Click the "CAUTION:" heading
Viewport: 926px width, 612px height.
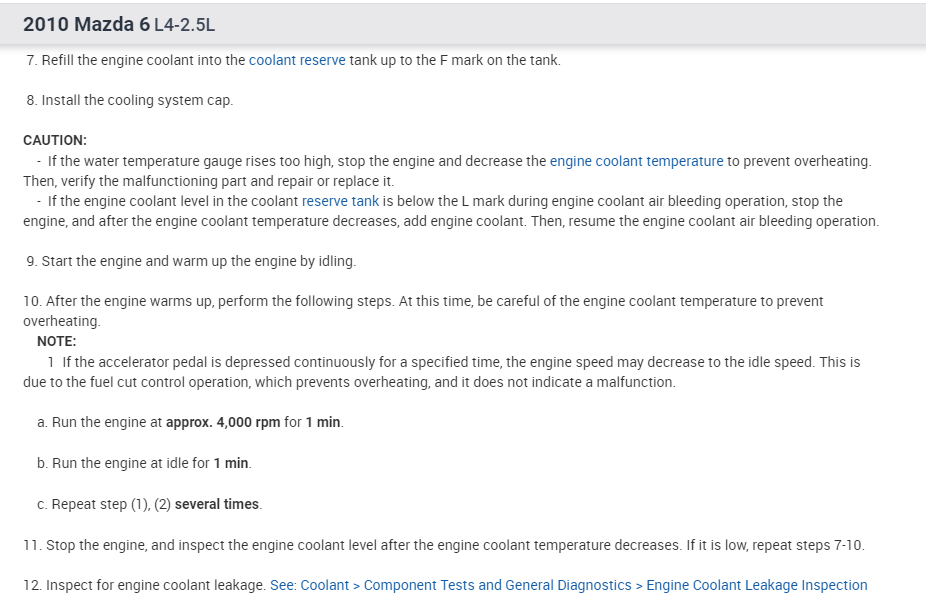coord(55,140)
